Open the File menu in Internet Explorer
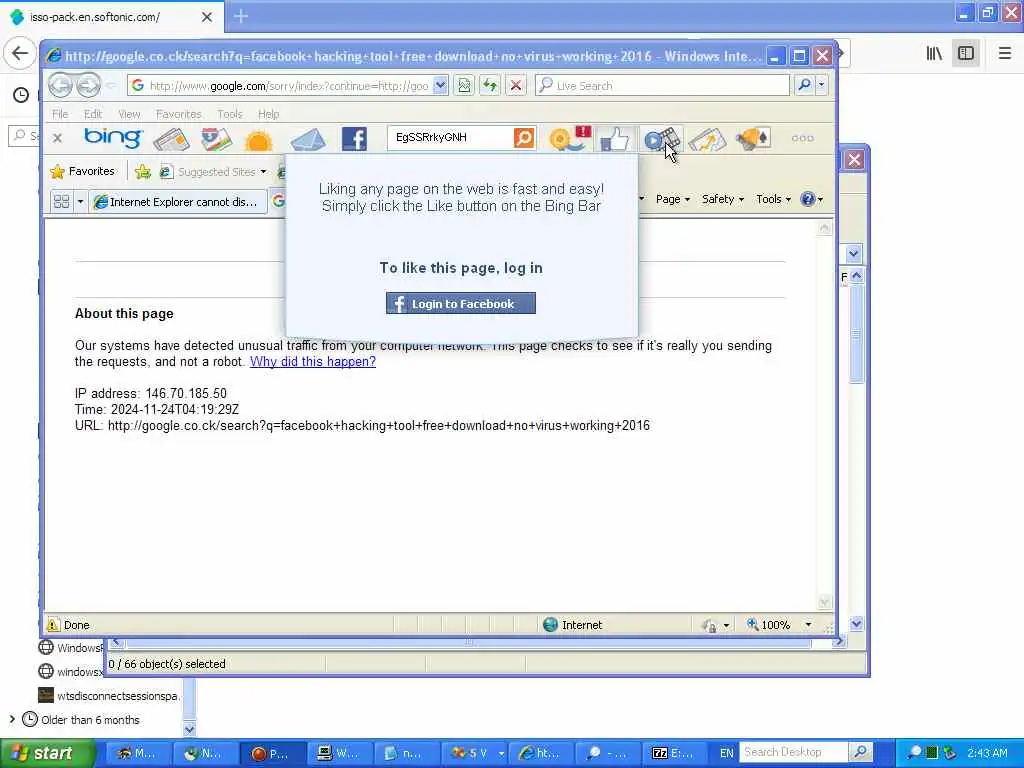This screenshot has width=1024, height=768. point(60,114)
